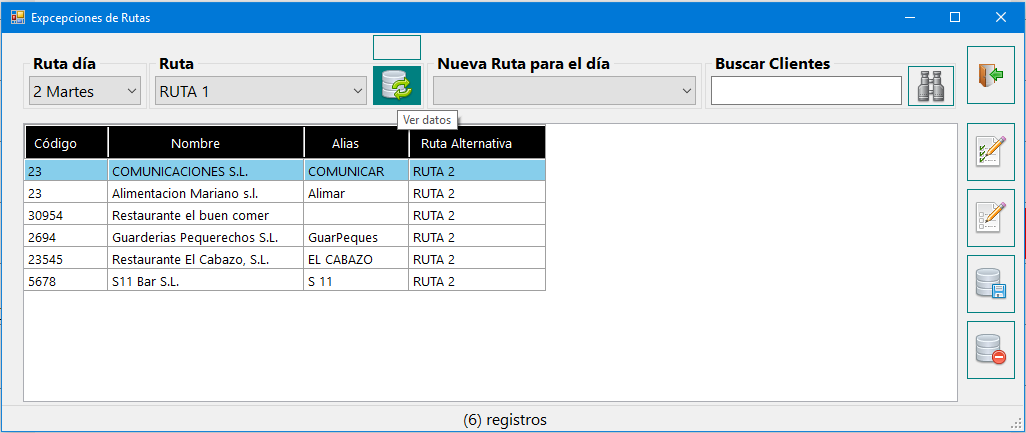Click the database save disk icon
Viewport: 1026px width, 433px height.
[991, 283]
